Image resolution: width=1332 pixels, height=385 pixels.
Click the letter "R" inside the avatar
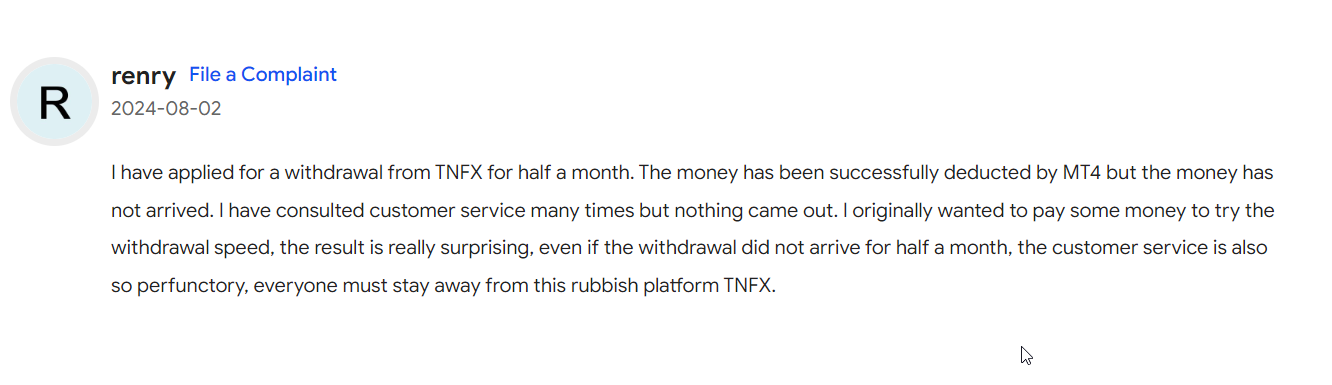pyautogui.click(x=54, y=103)
